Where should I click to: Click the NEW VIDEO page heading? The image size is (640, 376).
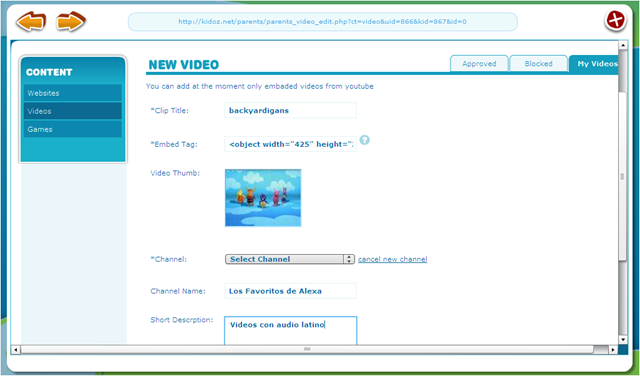click(184, 65)
